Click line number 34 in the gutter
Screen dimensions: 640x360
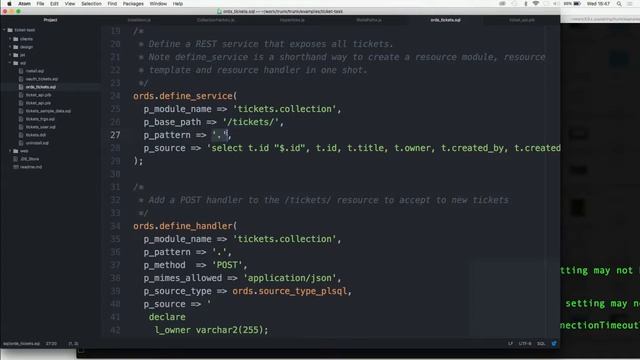pyautogui.click(x=115, y=226)
